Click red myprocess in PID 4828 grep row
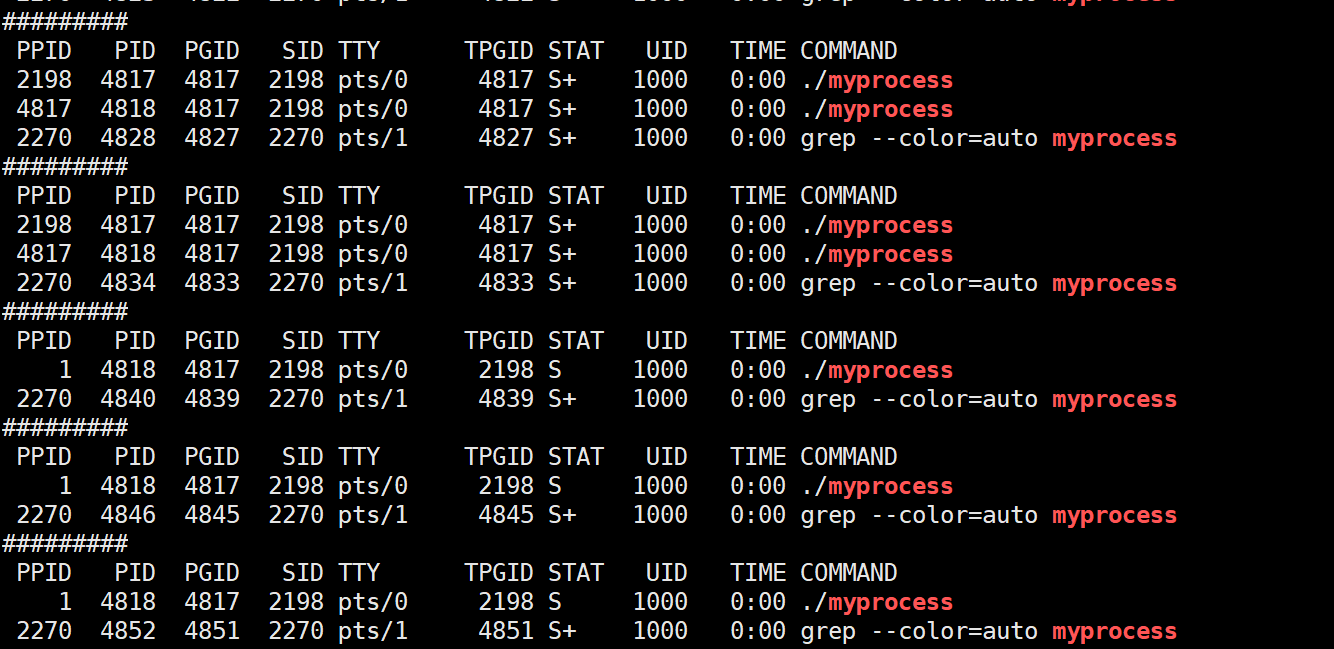The width and height of the screenshot is (1334, 649). click(x=1114, y=139)
